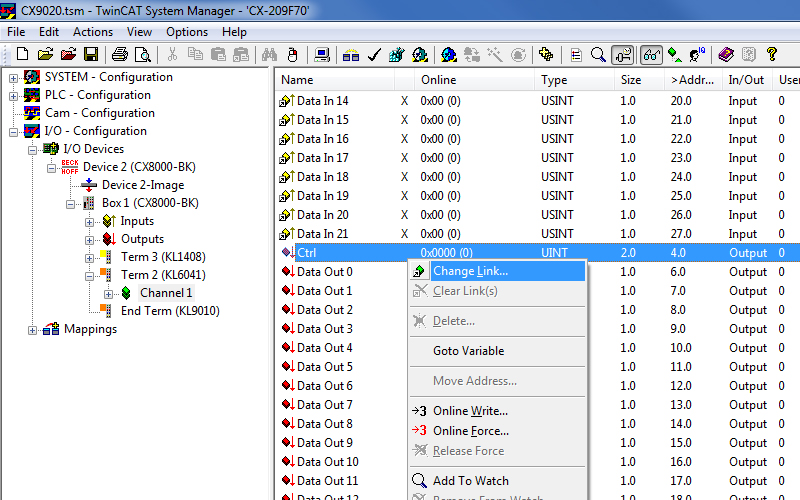The image size is (800, 500).
Task: Expand the Inputs tree node
Action: point(89,222)
